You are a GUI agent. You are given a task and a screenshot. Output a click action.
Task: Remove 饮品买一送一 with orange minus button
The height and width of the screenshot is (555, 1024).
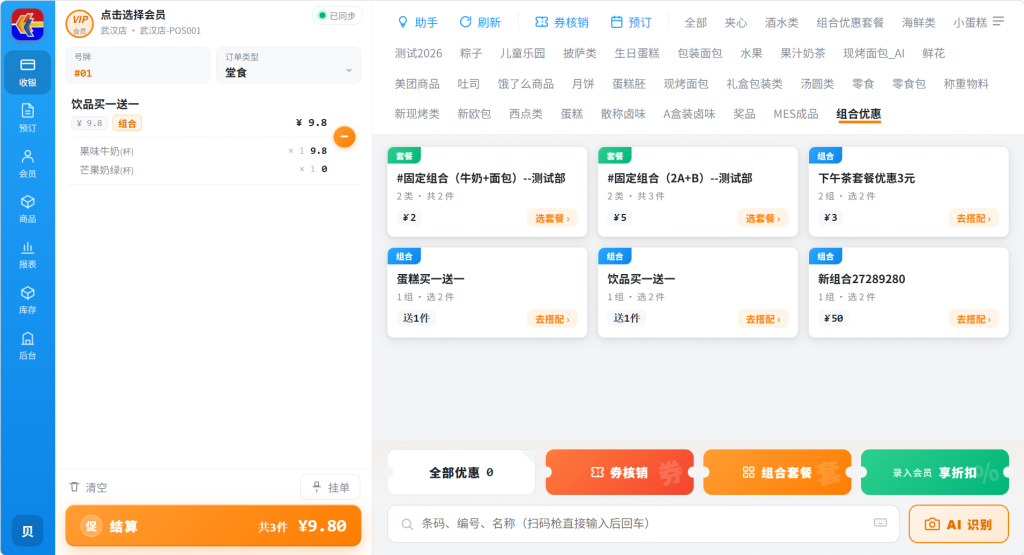344,136
